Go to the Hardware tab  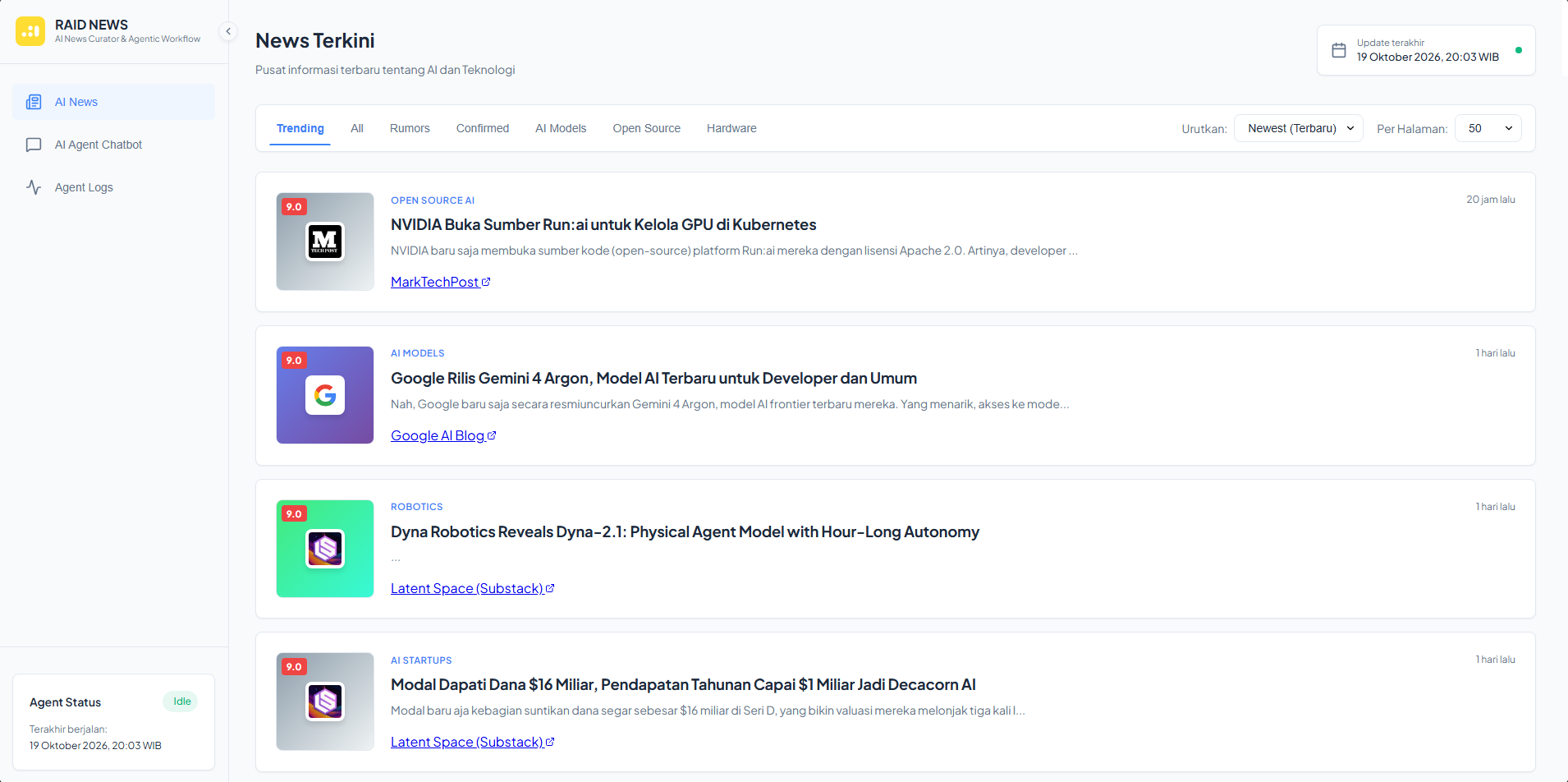731,128
